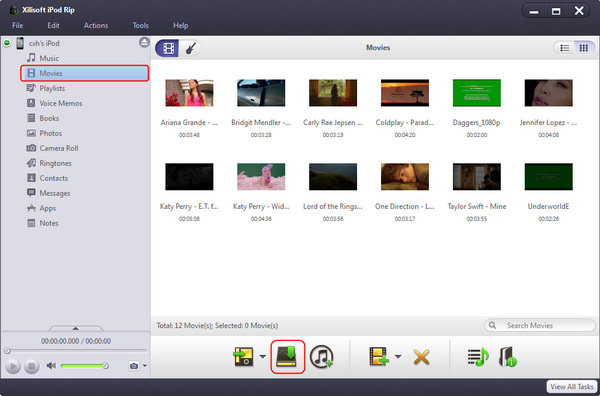Click the Search Movies field
Screen dimensions: 600x396
point(540,326)
